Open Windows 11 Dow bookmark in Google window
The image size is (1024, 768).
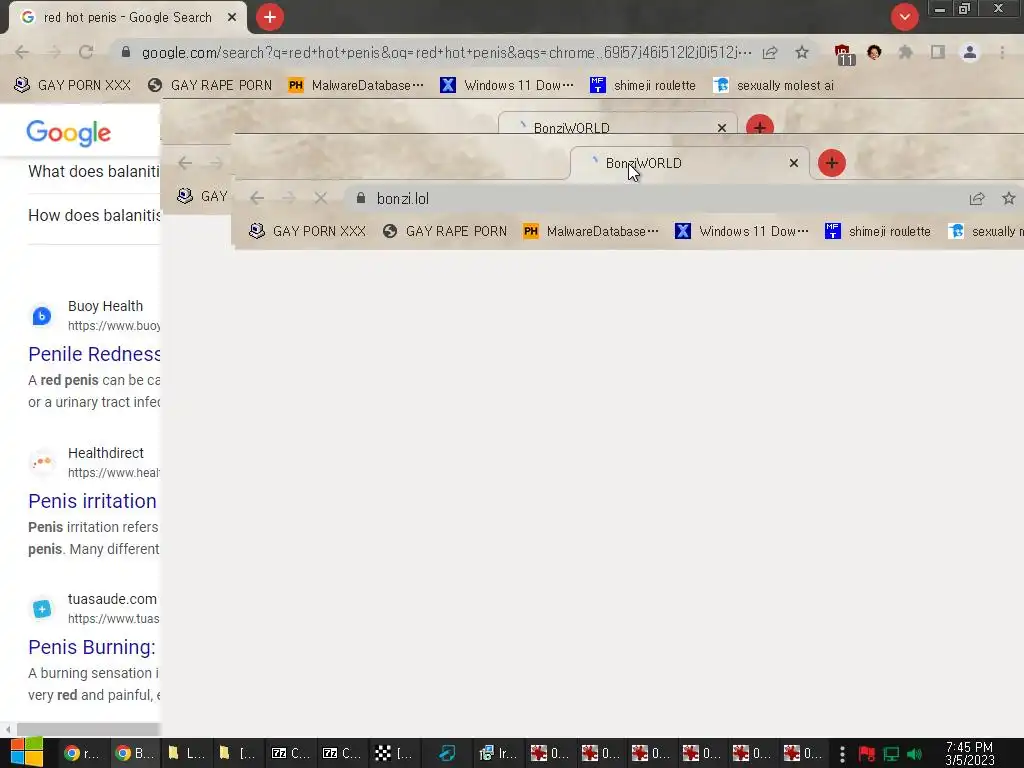click(x=506, y=86)
